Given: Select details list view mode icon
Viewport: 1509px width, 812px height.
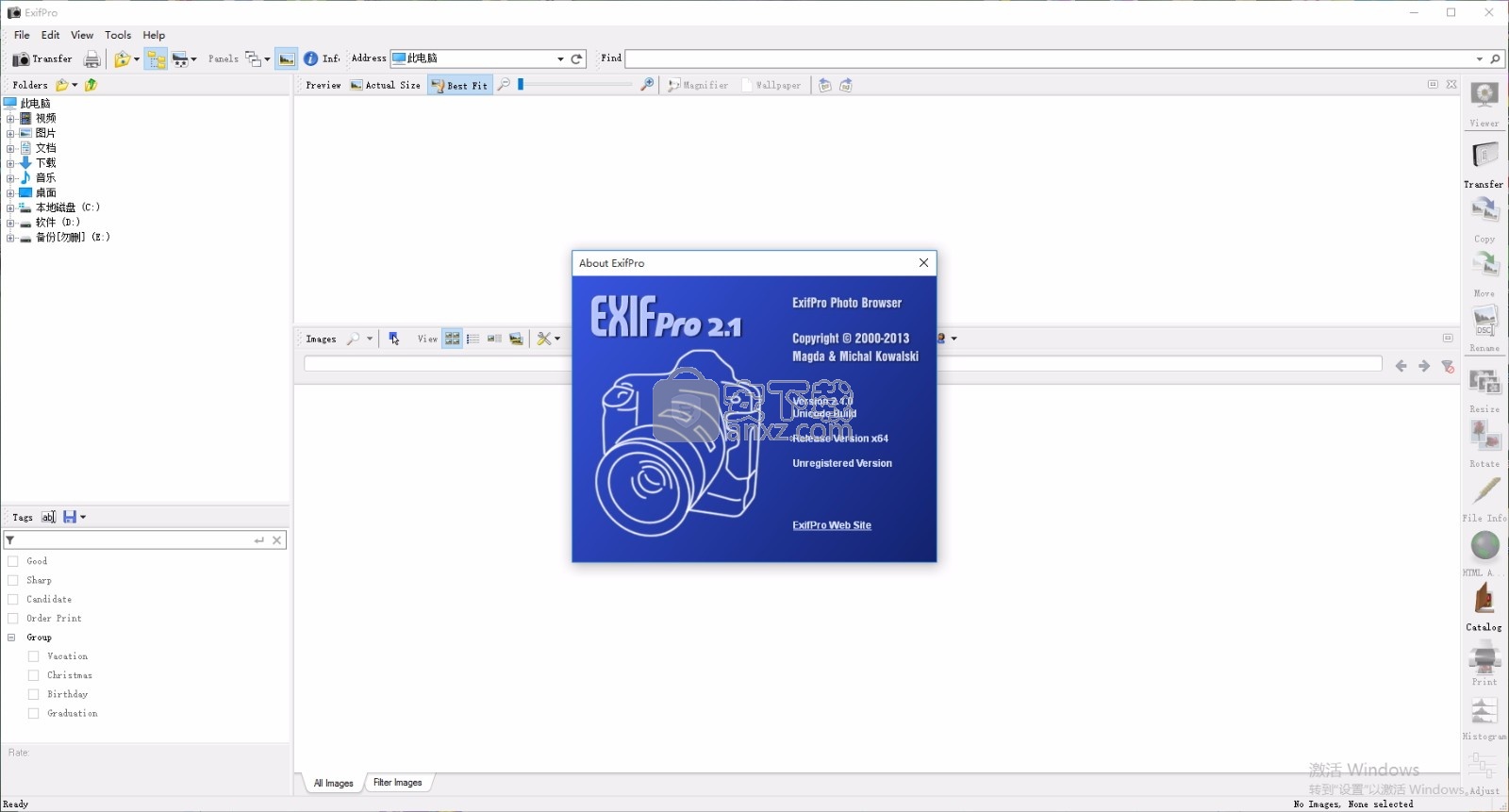Looking at the screenshot, I should [x=473, y=339].
